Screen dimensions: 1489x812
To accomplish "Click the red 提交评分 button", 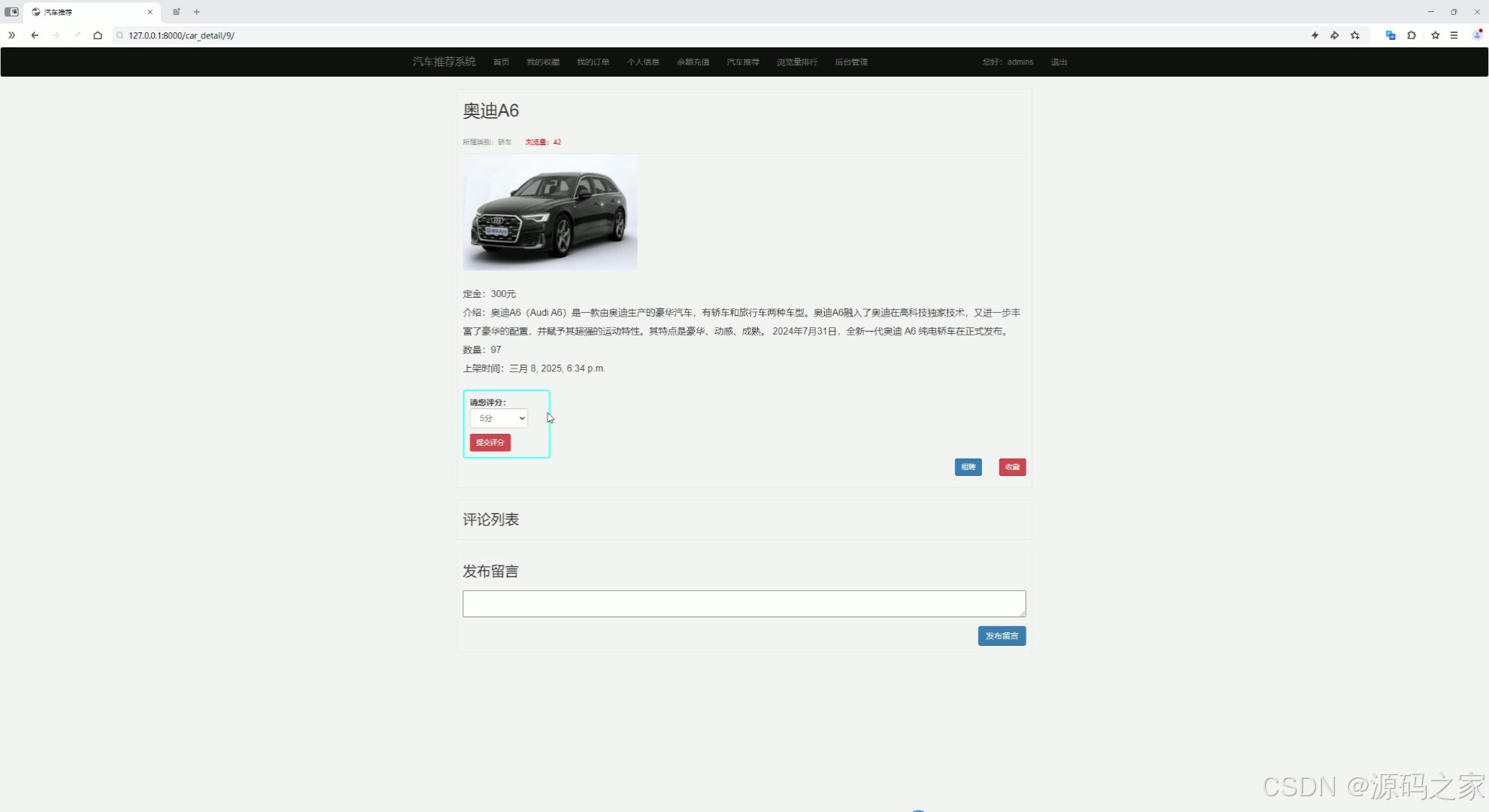I will [490, 443].
